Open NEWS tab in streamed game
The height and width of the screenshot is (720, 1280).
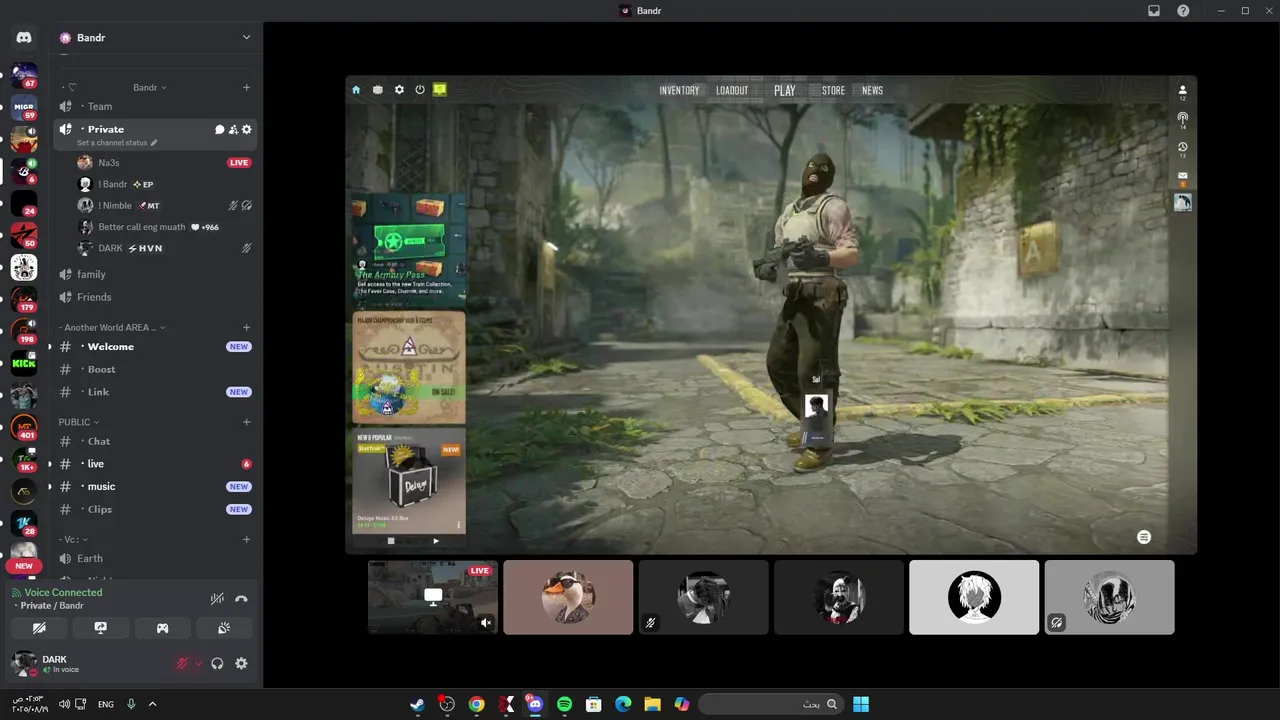[872, 90]
